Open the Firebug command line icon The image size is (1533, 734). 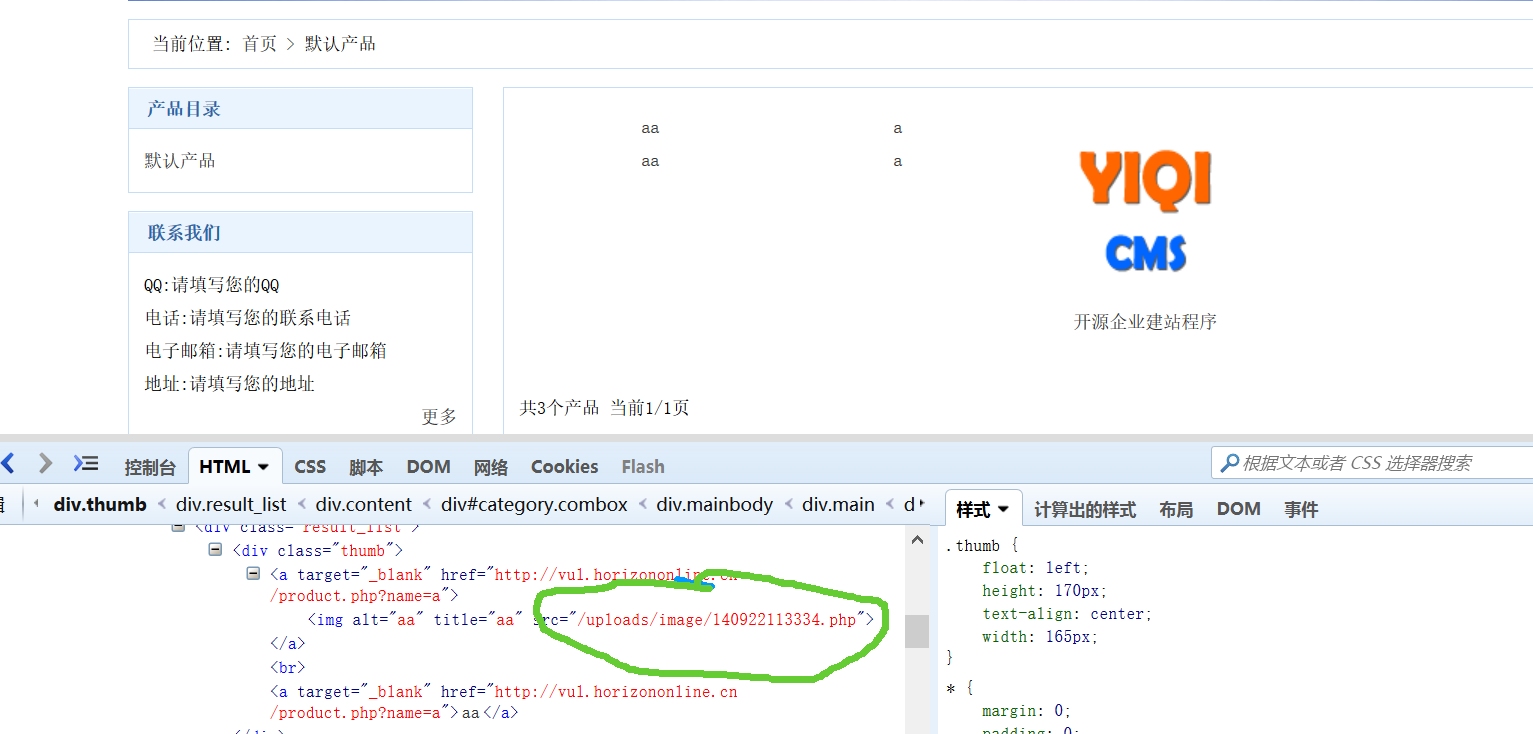[86, 463]
